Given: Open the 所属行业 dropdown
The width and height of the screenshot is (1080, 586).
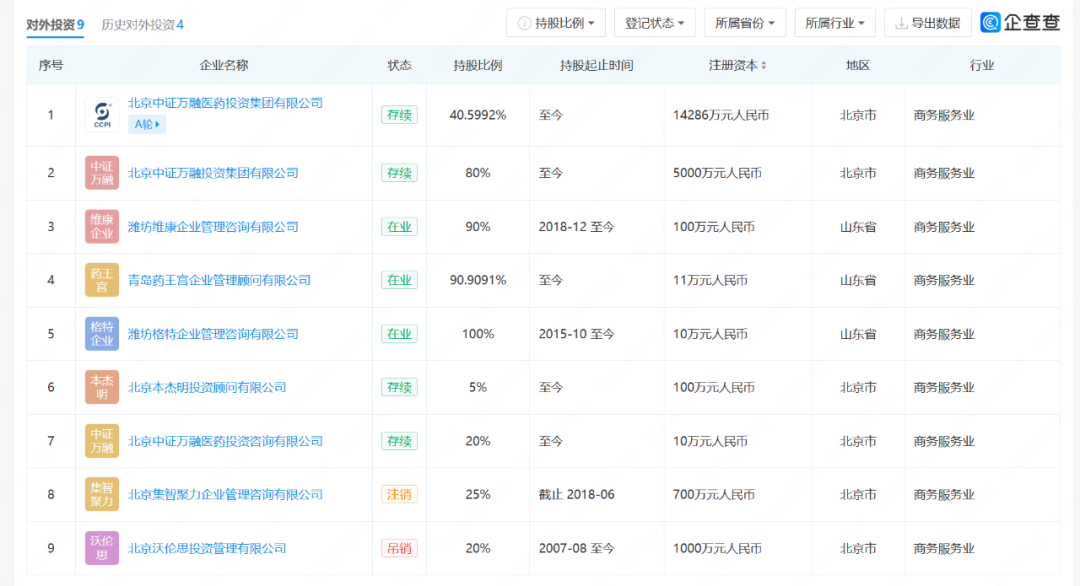Looking at the screenshot, I should click(x=835, y=22).
